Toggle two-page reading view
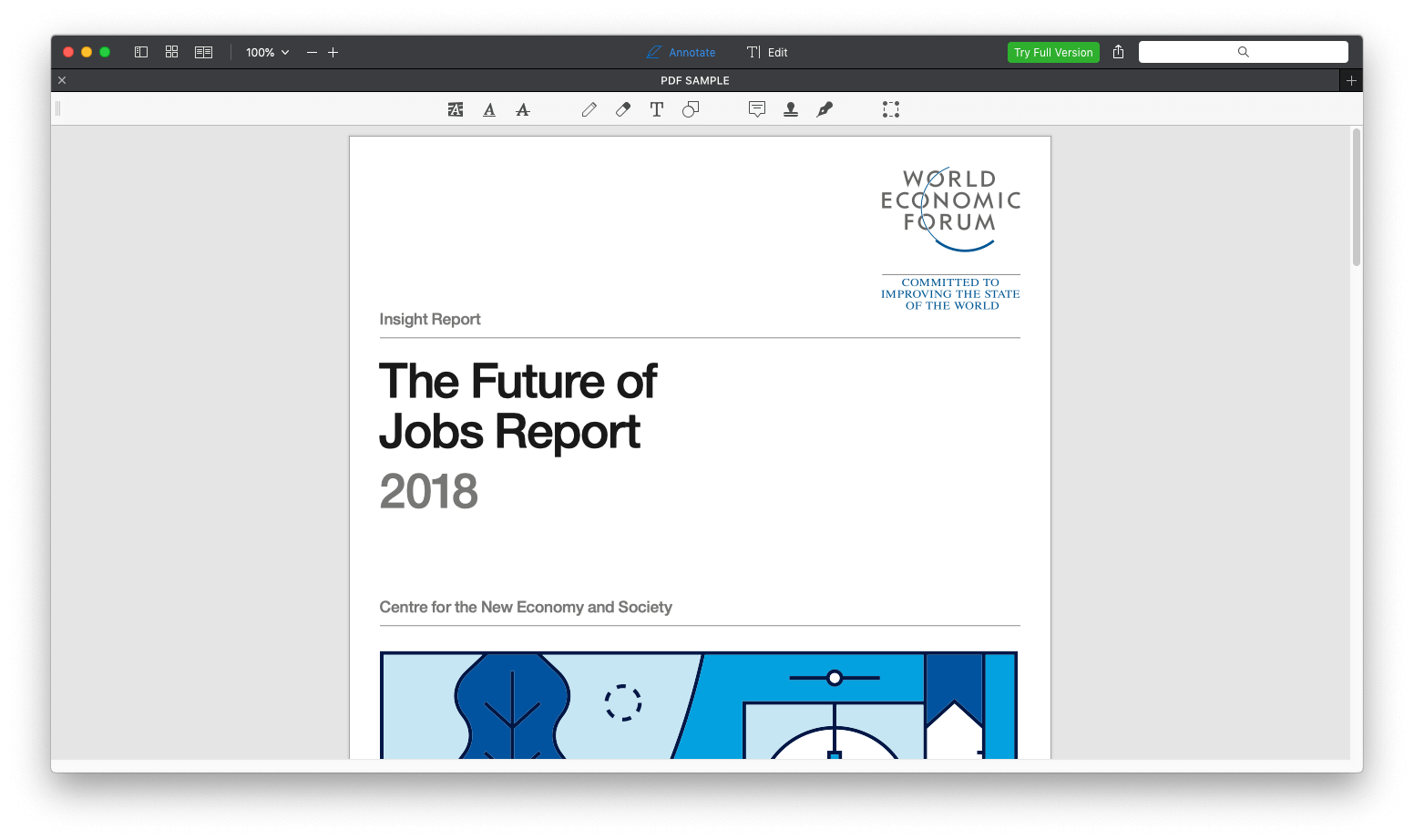1414x840 pixels. 203,52
